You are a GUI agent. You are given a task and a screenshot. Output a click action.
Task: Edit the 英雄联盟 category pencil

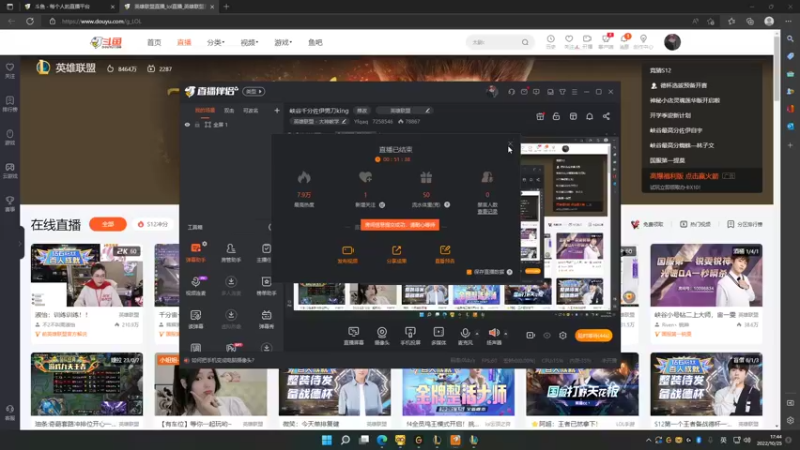tap(428, 110)
